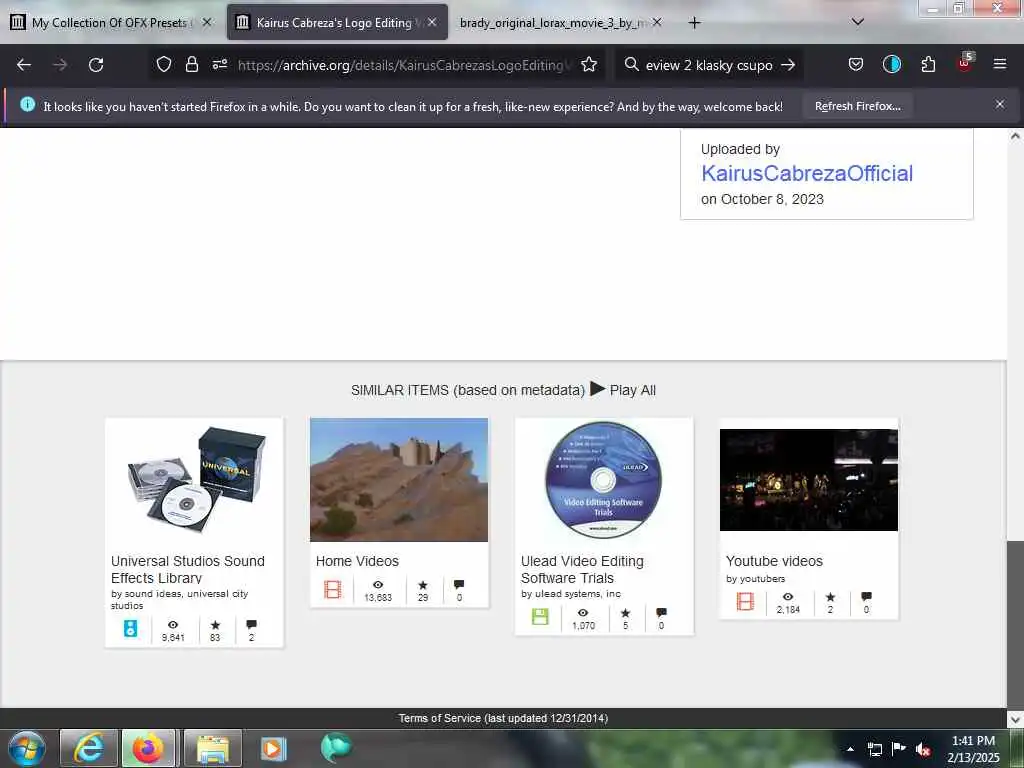Open a new browser tab

(x=694, y=23)
